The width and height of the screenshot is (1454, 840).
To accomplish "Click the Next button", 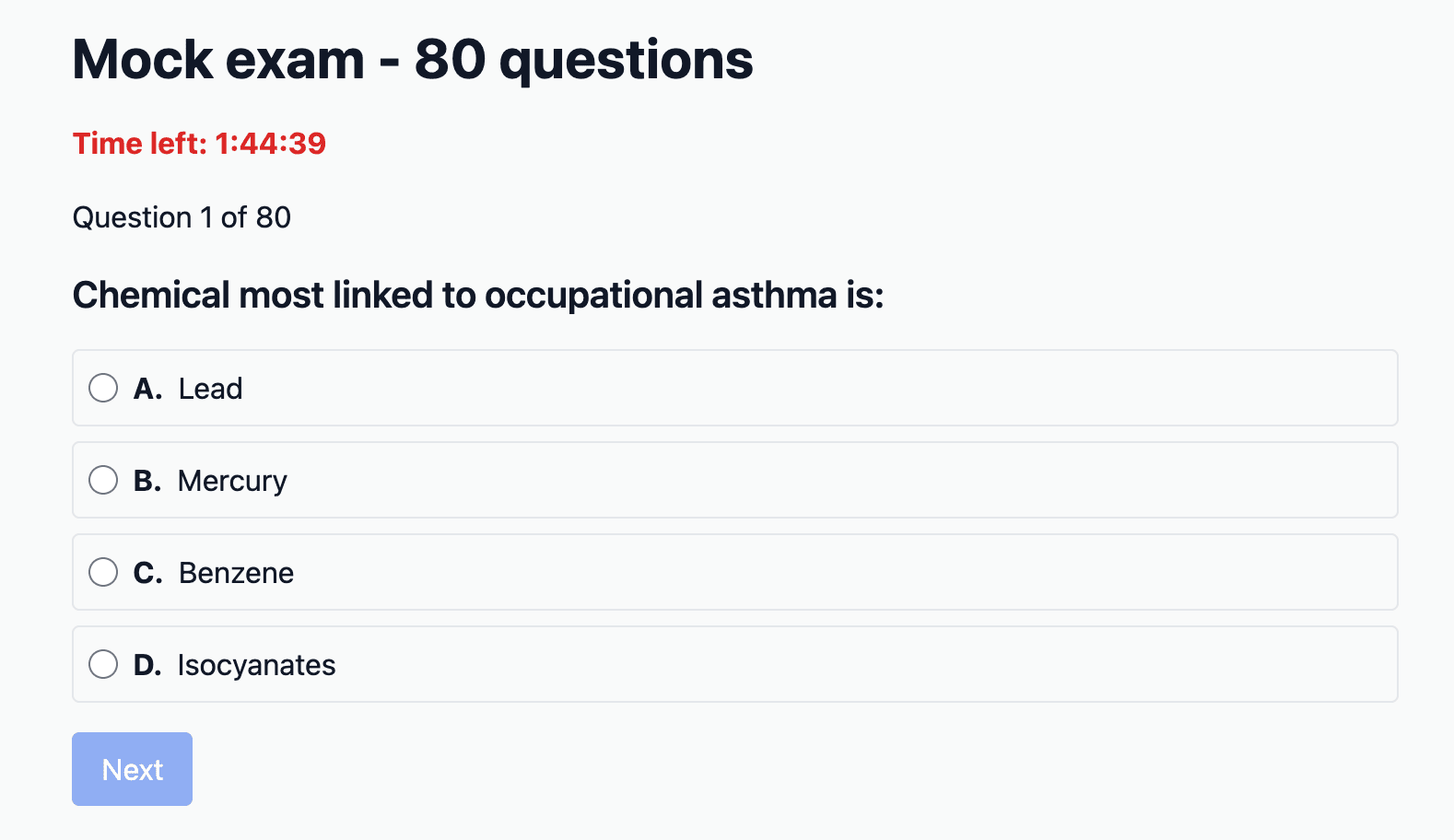I will coord(132,769).
